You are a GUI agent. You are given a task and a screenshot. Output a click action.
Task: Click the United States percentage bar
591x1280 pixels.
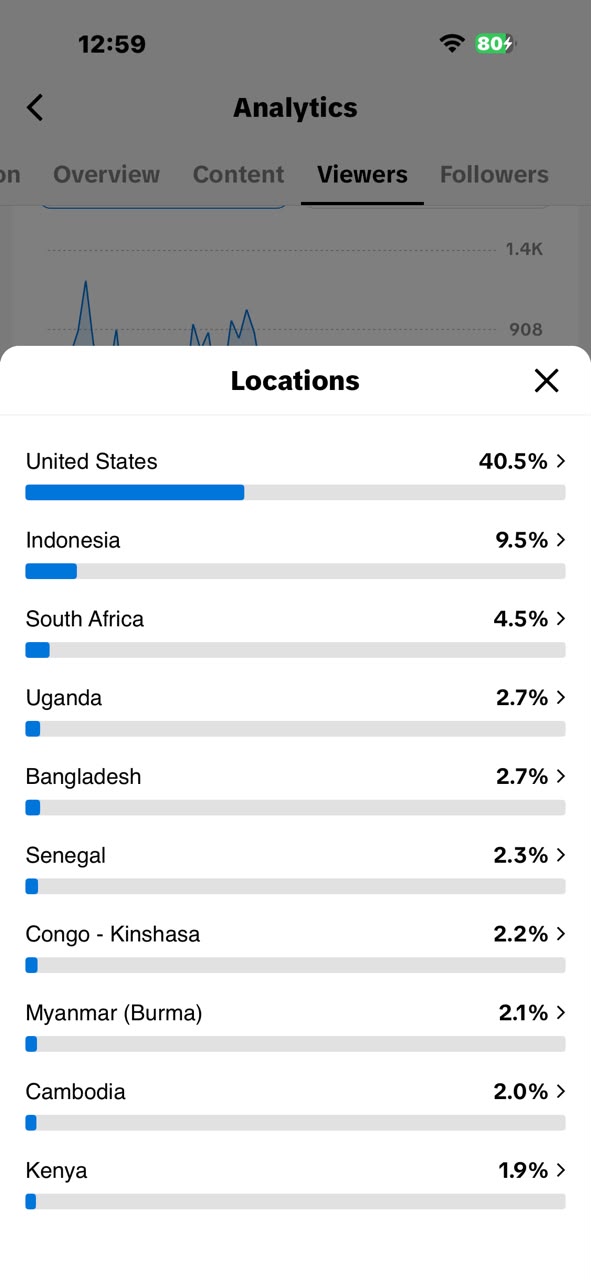295,492
